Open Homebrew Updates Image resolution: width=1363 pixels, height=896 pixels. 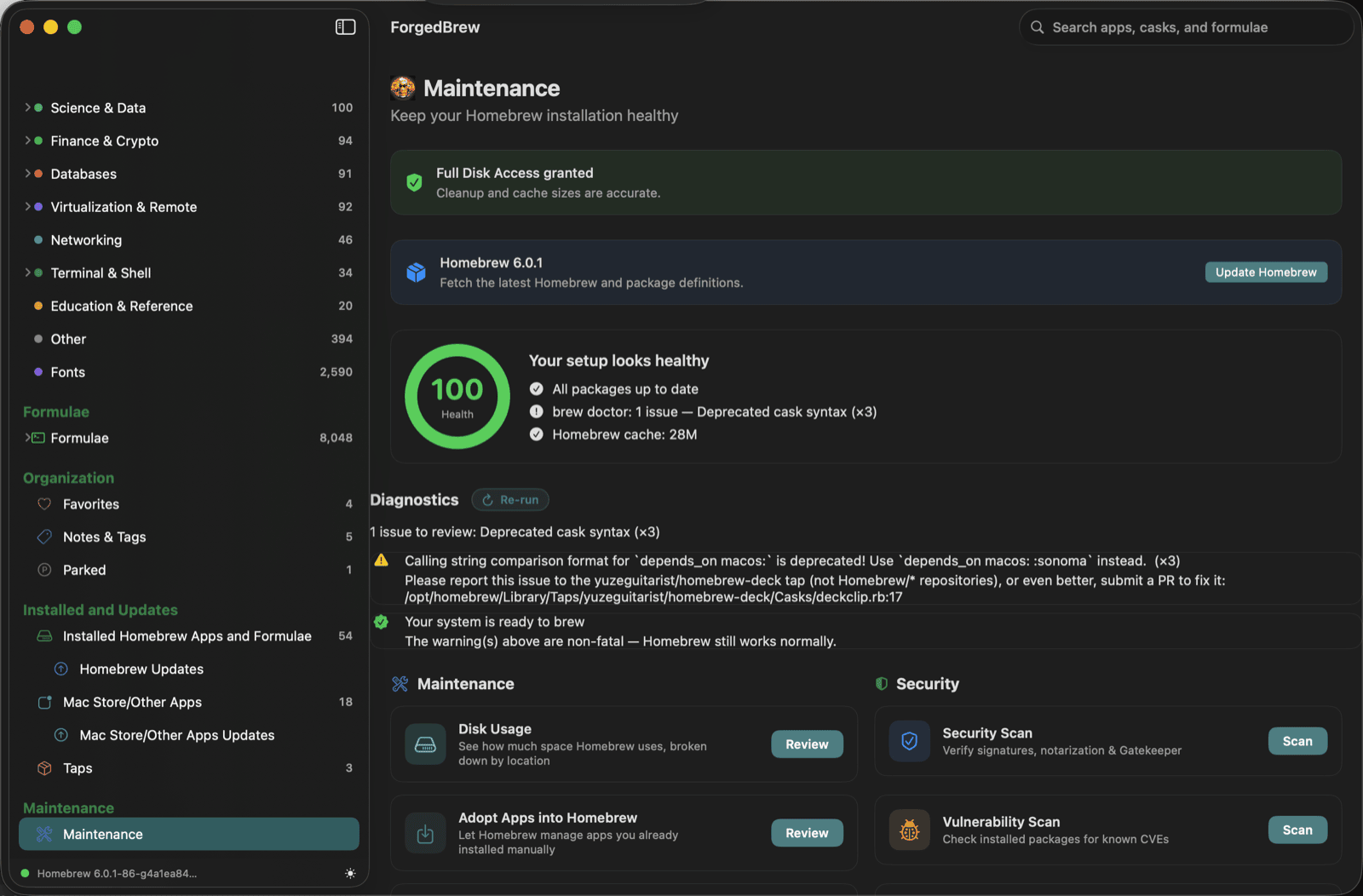[x=189, y=669]
